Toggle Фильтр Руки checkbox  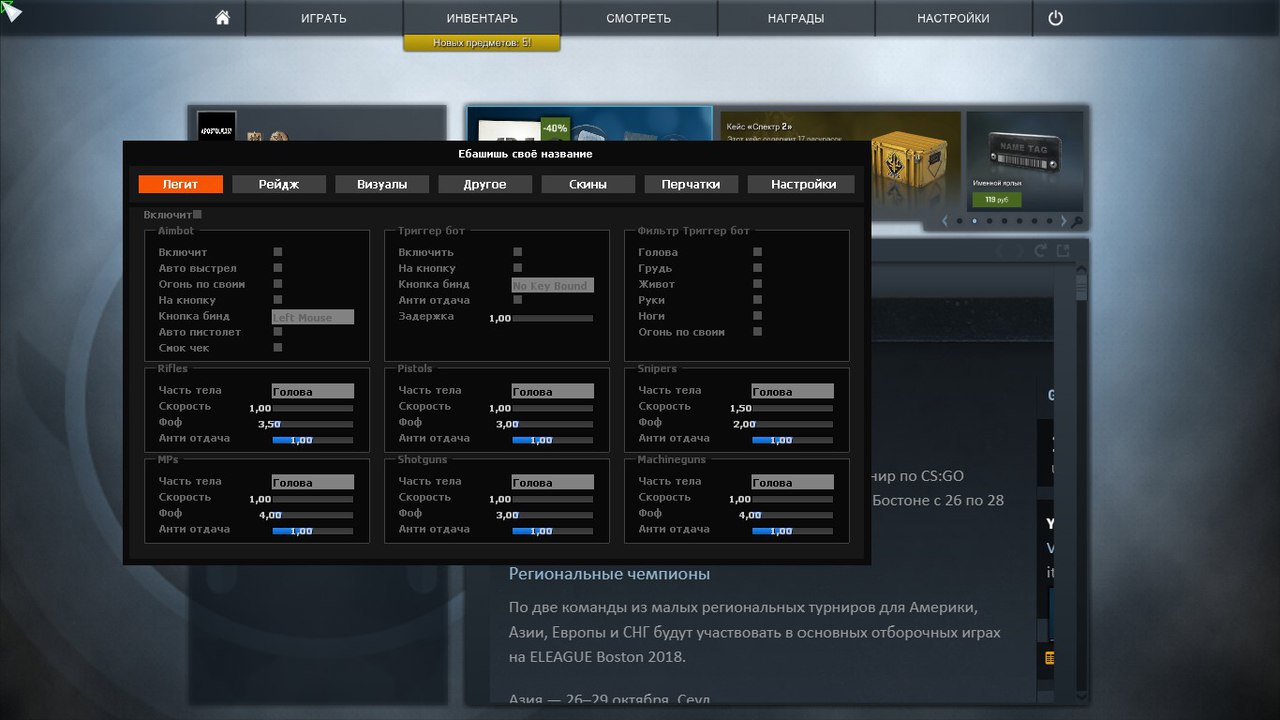758,300
